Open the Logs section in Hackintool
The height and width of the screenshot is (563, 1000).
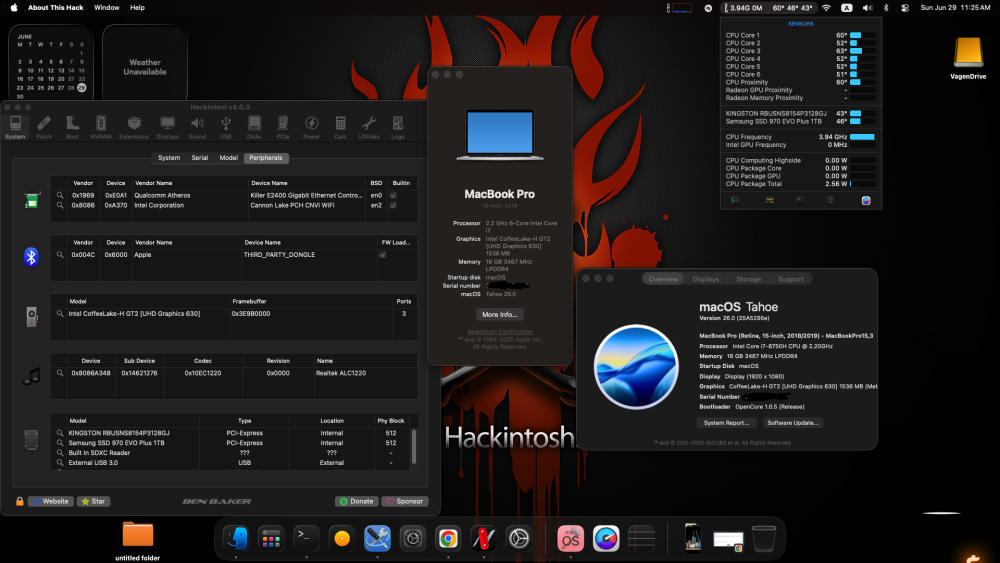398,127
